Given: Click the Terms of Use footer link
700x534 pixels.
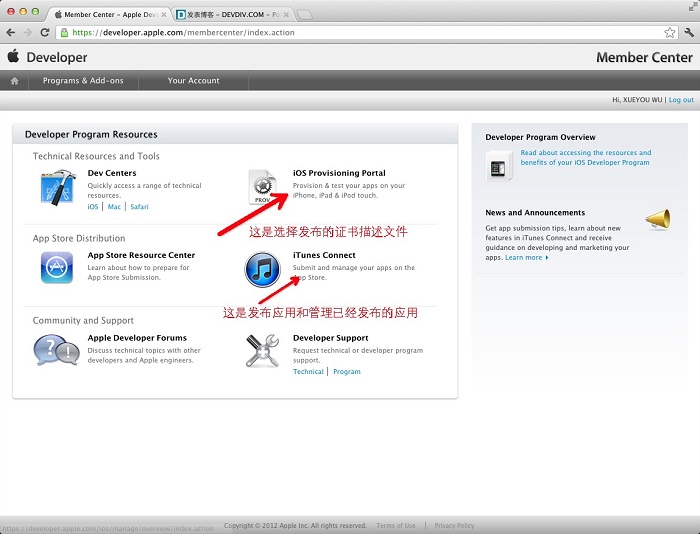Looking at the screenshot, I should [396, 526].
